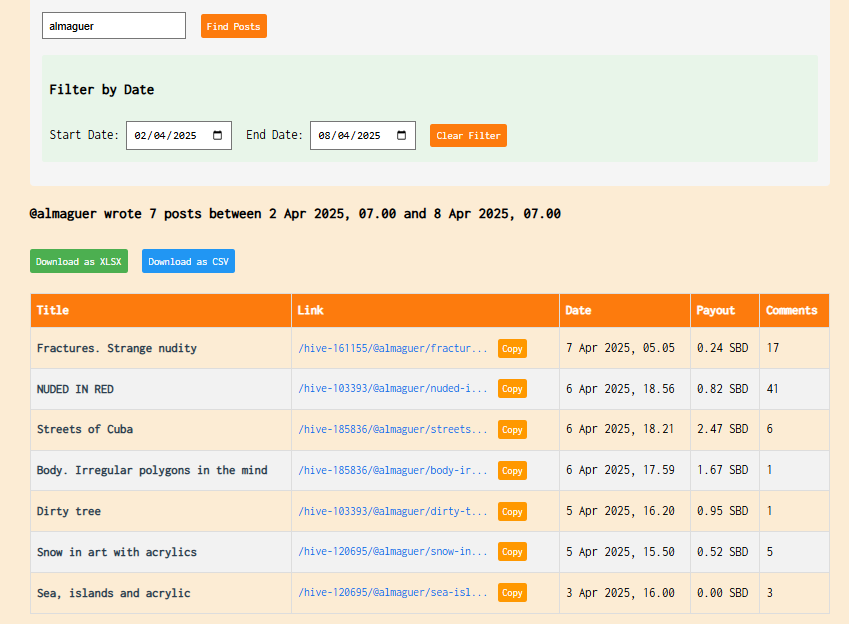The height and width of the screenshot is (624, 849).
Task: Open the /hive-185836/@almaguer/body-ir... link
Action: click(x=393, y=470)
